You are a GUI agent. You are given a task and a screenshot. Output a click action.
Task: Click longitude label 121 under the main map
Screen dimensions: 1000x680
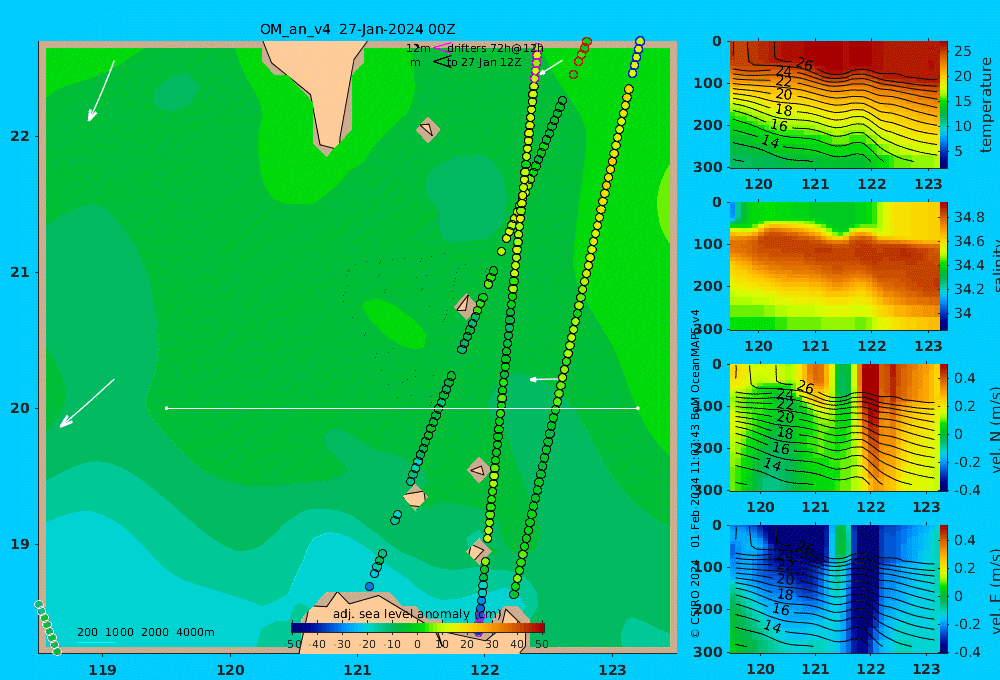click(358, 670)
